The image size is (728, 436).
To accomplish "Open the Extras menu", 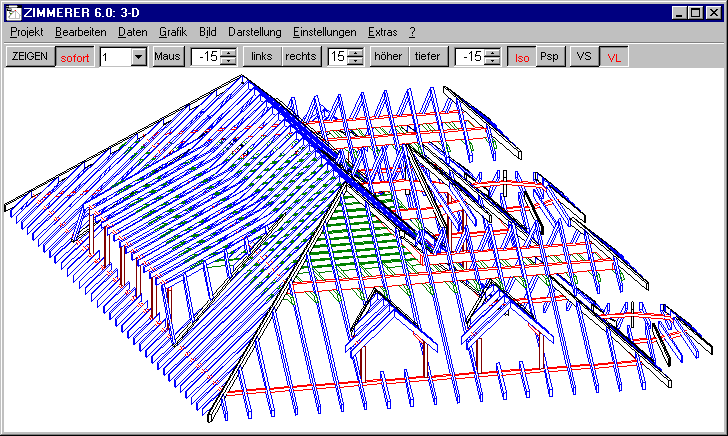I will pyautogui.click(x=383, y=32).
